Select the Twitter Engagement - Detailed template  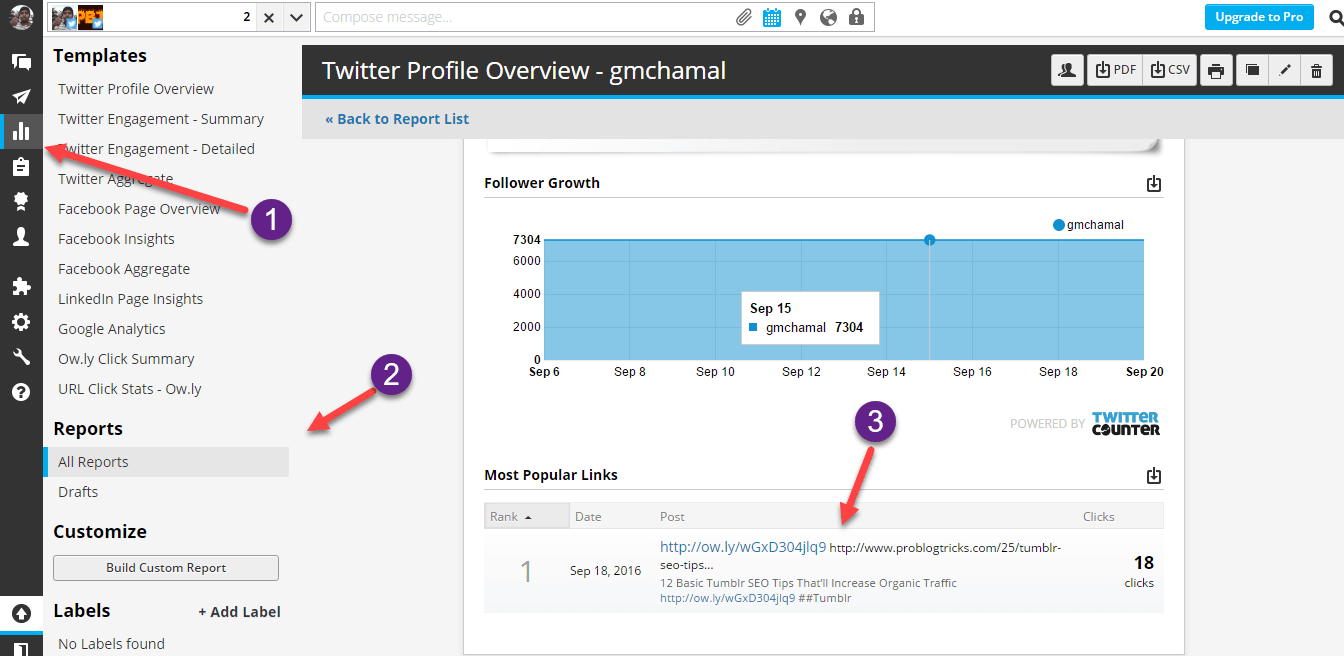156,149
